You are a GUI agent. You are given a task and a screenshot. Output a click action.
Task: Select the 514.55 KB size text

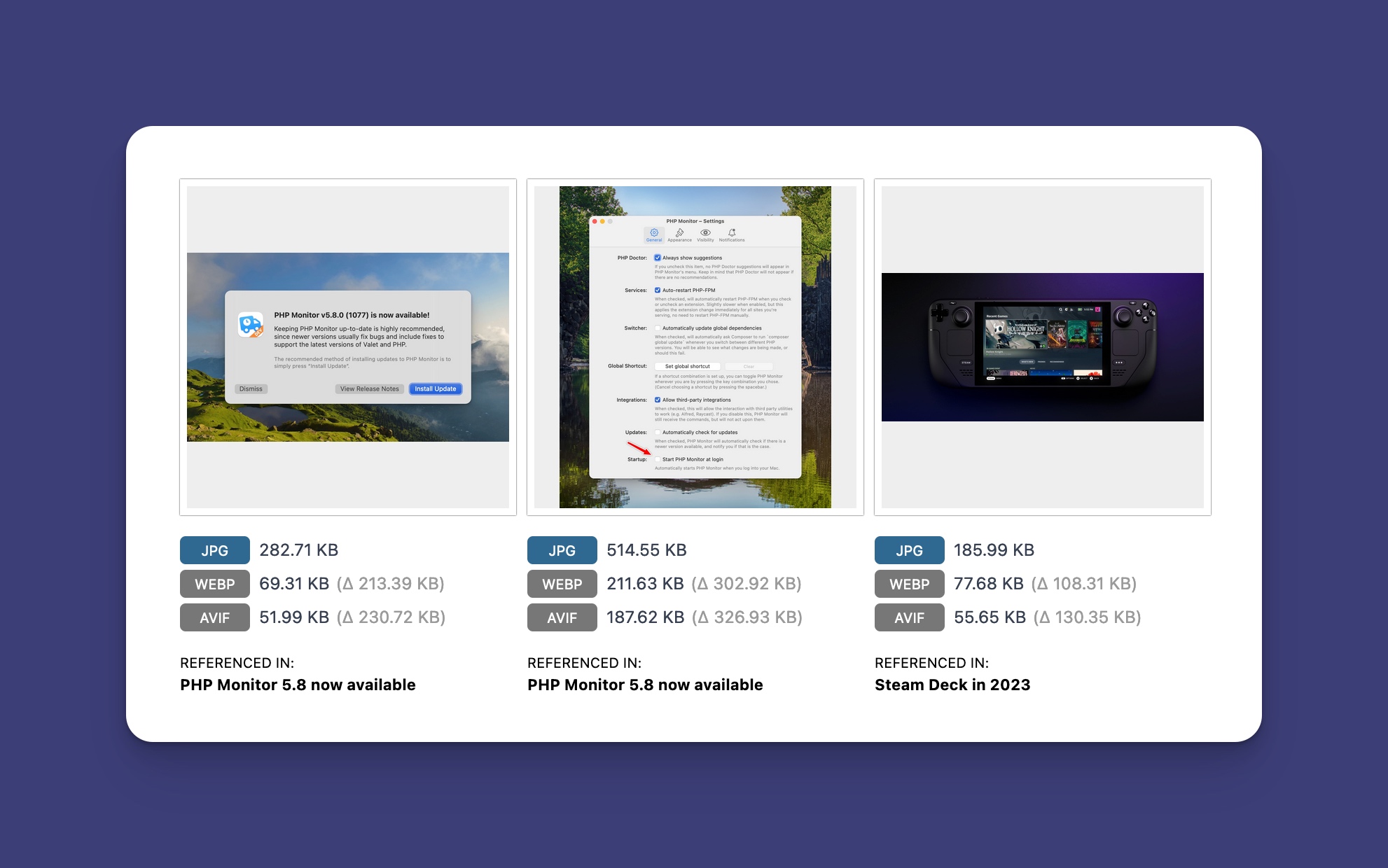click(646, 550)
